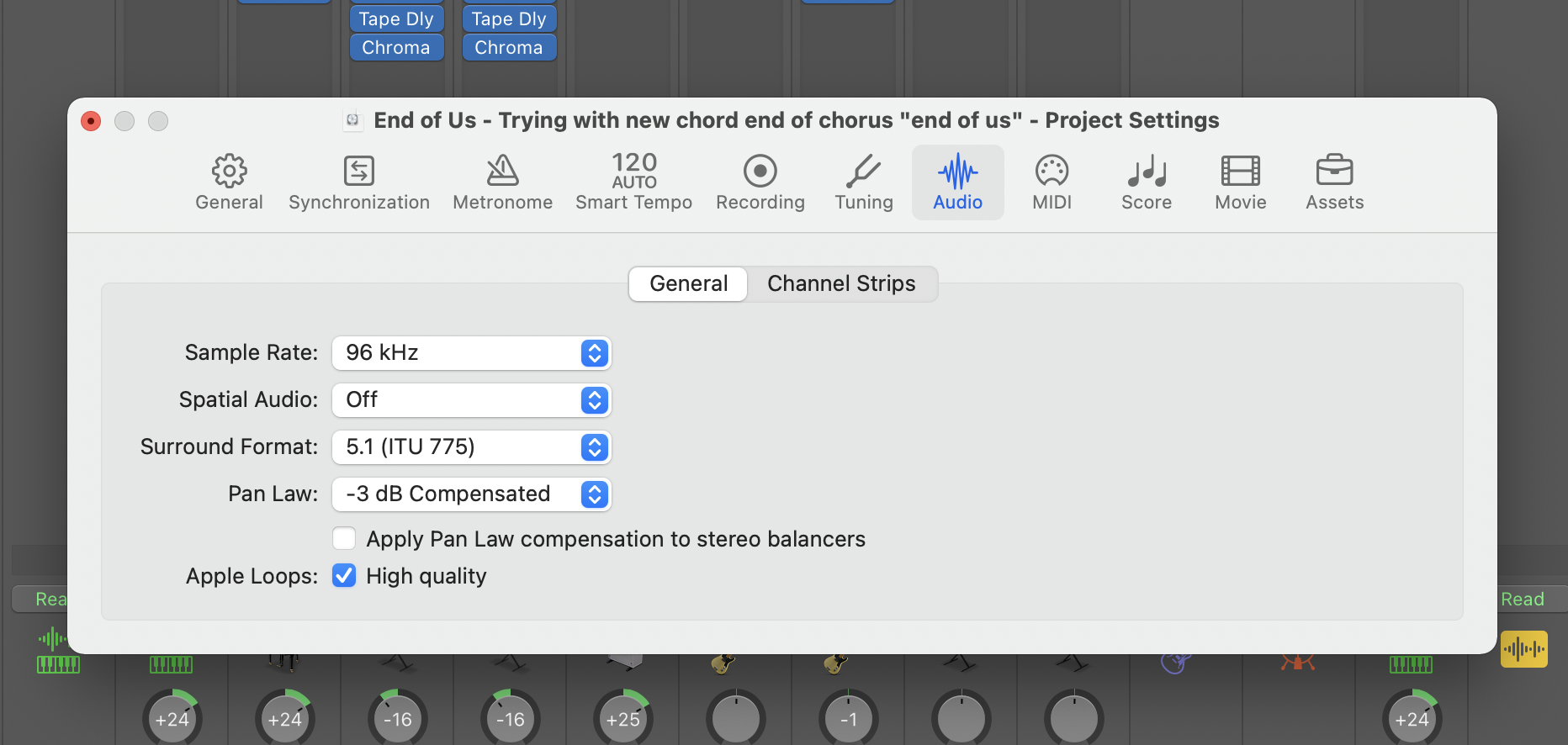Click the fully visible Read automation button
Screen dimensions: 1568x745
point(1532,599)
